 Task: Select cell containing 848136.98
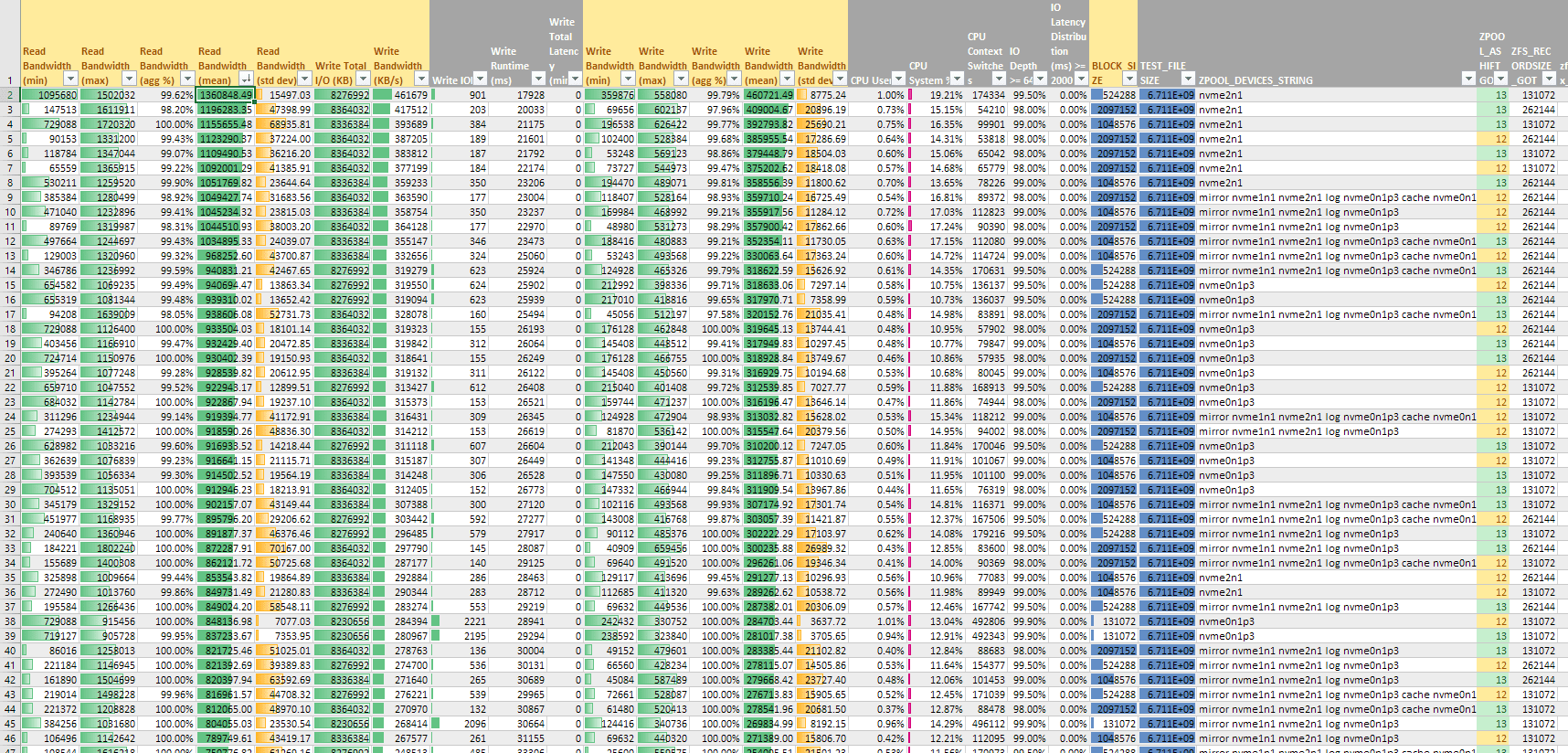point(226,621)
